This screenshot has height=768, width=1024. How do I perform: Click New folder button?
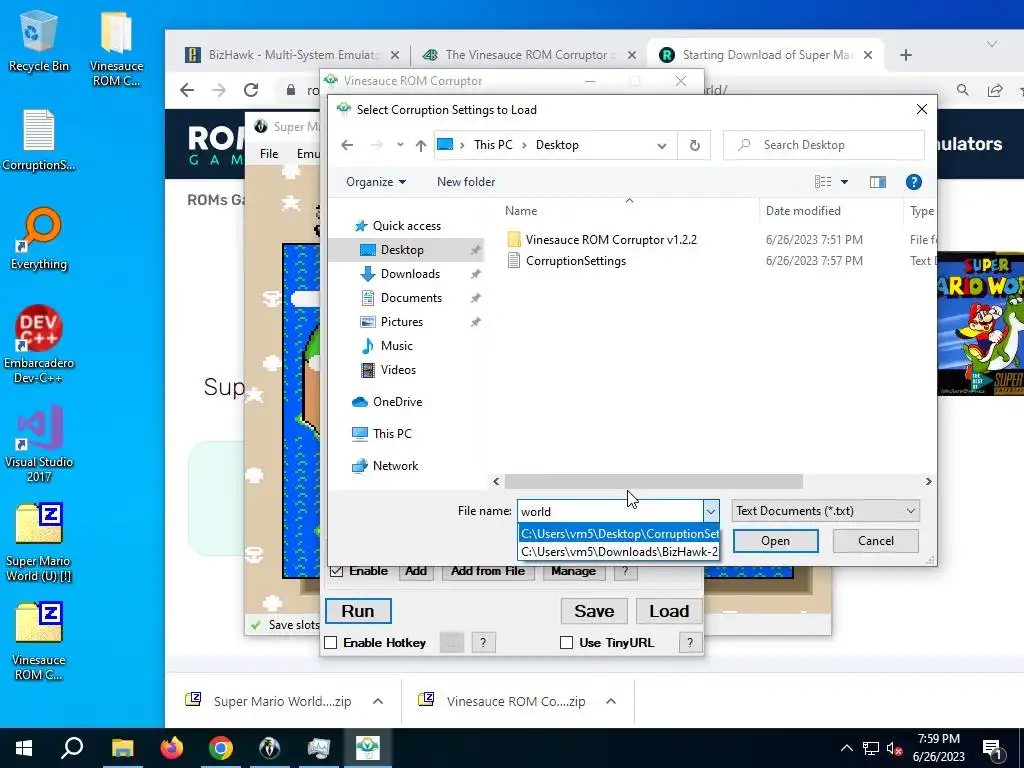tap(466, 182)
